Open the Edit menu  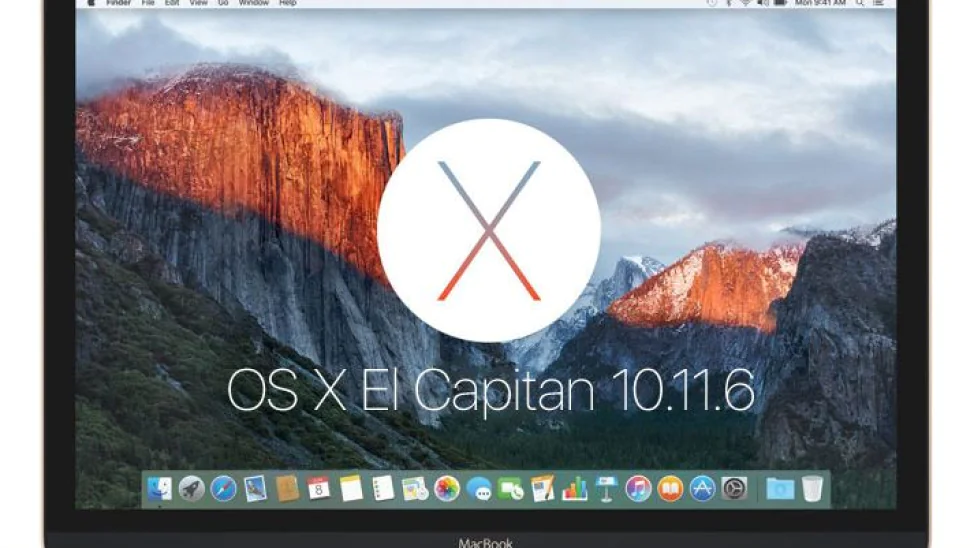click(x=172, y=2)
